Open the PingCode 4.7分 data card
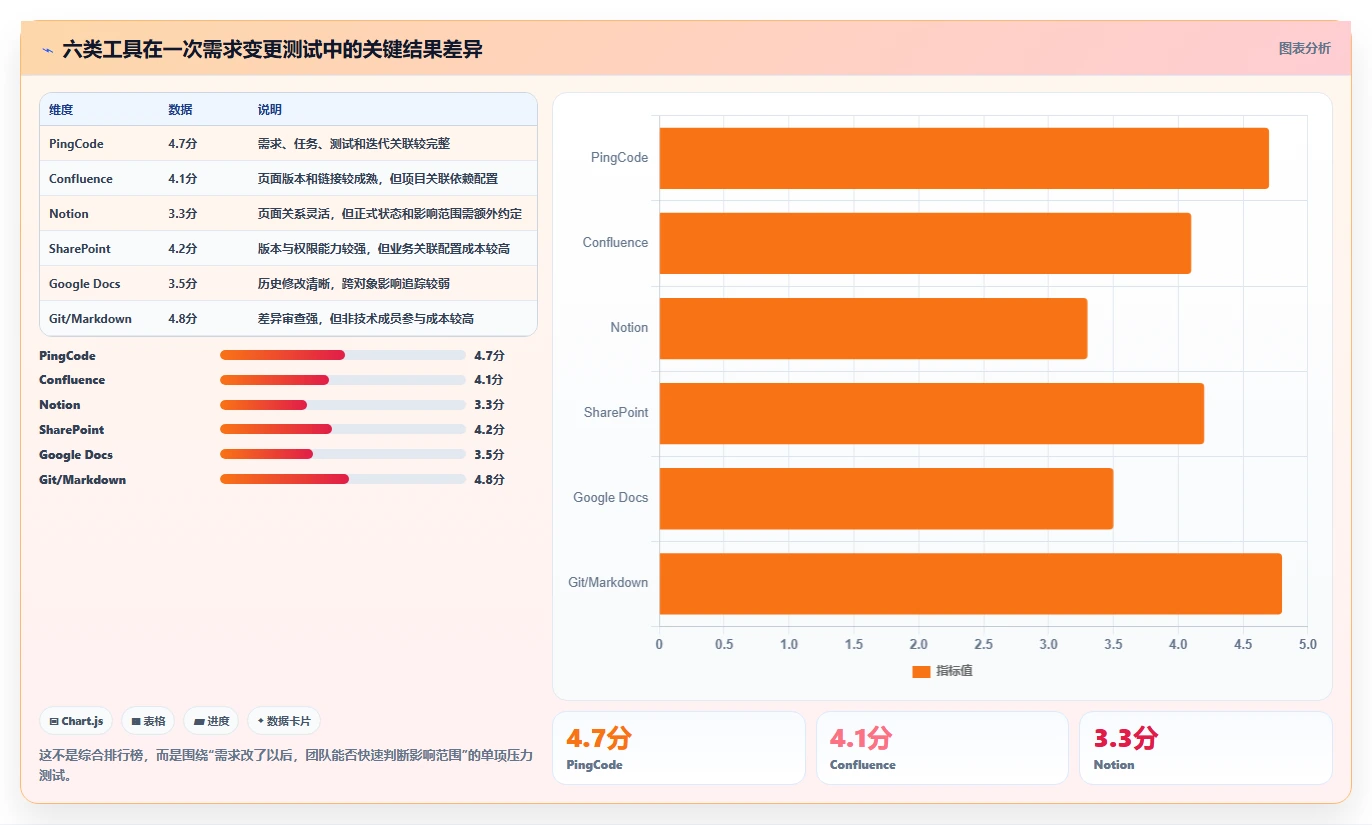Image resolution: width=1372 pixels, height=825 pixels. click(x=678, y=748)
